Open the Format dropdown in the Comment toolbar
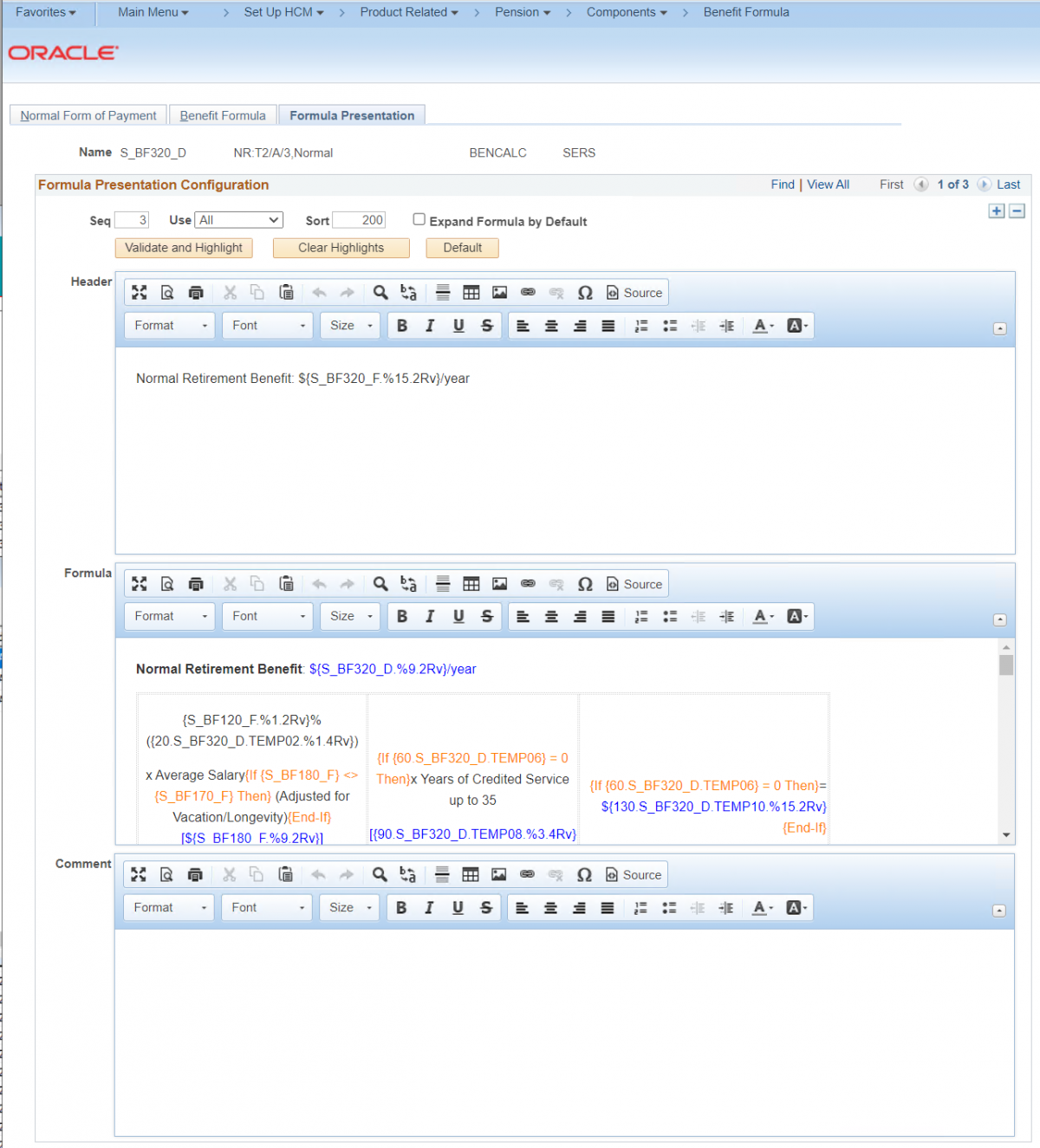1040x1148 pixels. coord(168,907)
